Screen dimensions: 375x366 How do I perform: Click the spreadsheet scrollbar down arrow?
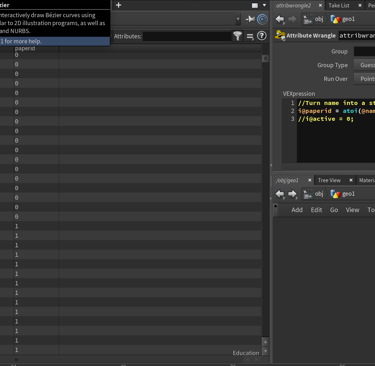(x=265, y=351)
